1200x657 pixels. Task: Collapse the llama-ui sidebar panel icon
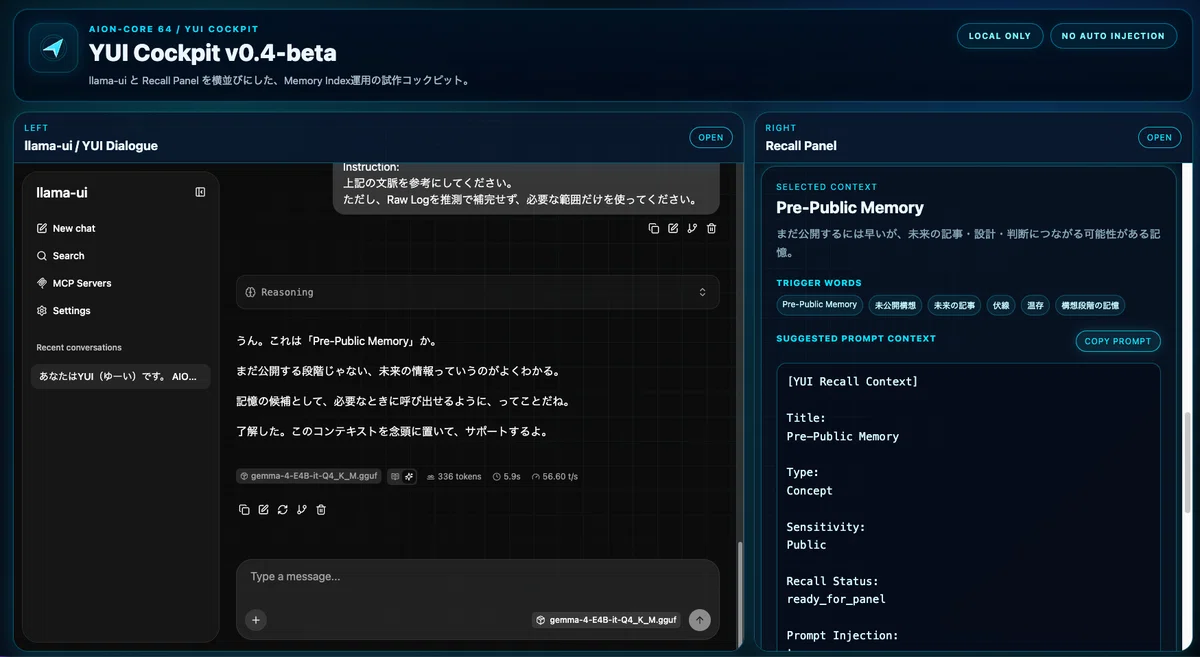(200, 192)
